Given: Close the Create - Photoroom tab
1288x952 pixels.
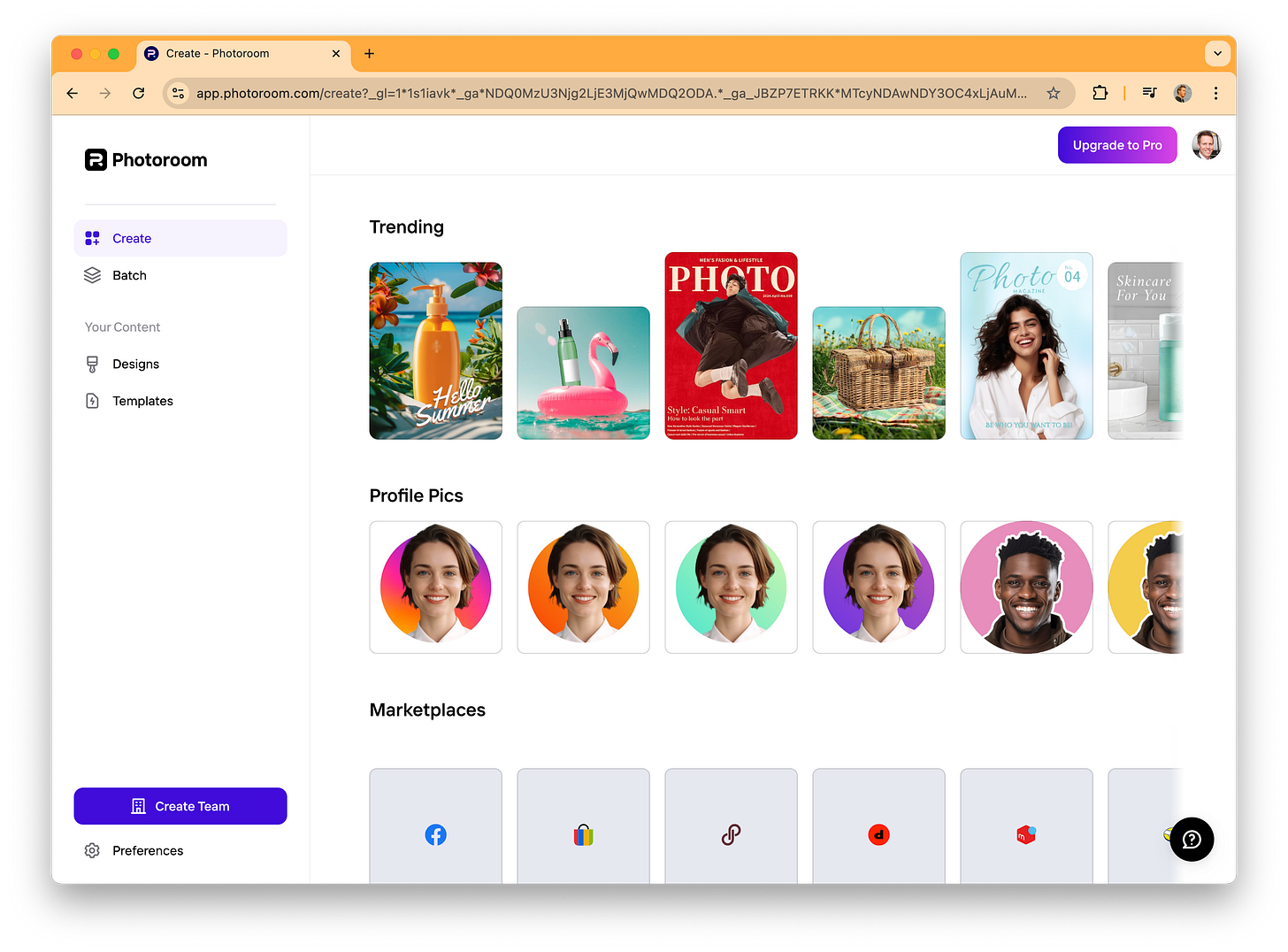Looking at the screenshot, I should [x=336, y=53].
